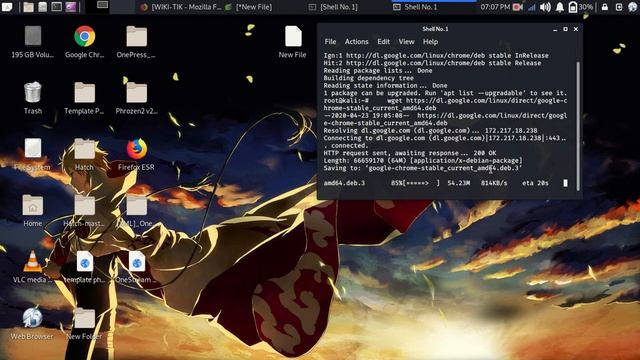Click the Shell No. 1 title bar
The height and width of the screenshot is (360, 640).
pos(435,29)
